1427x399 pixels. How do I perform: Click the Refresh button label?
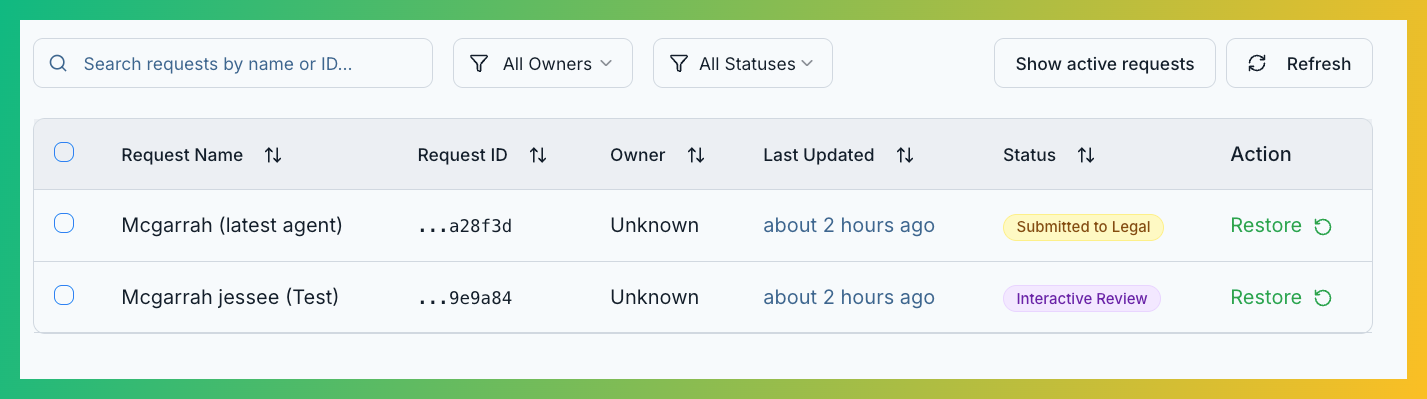pyautogui.click(x=1319, y=64)
